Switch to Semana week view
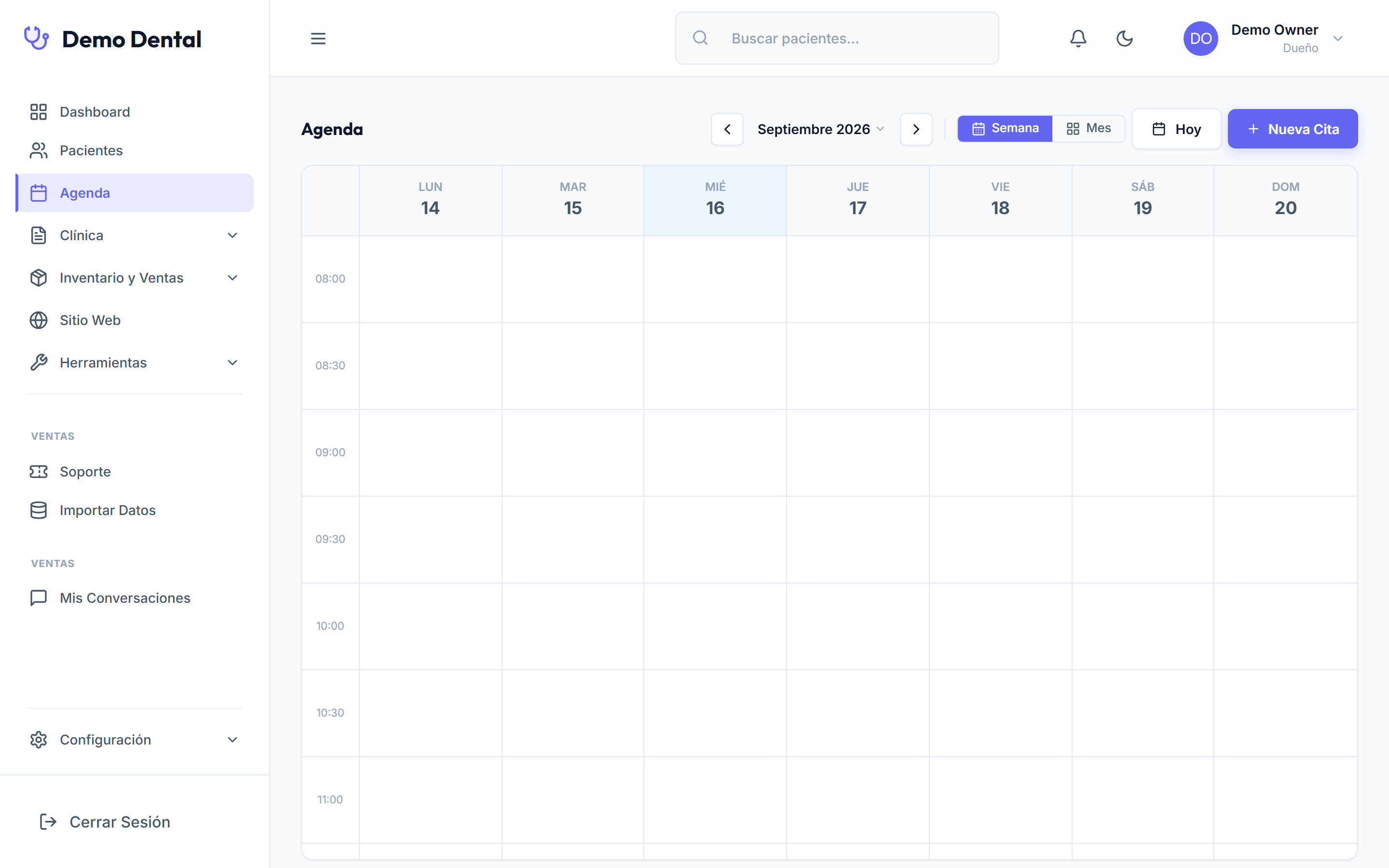This screenshot has height=868, width=1389. pos(1005,129)
